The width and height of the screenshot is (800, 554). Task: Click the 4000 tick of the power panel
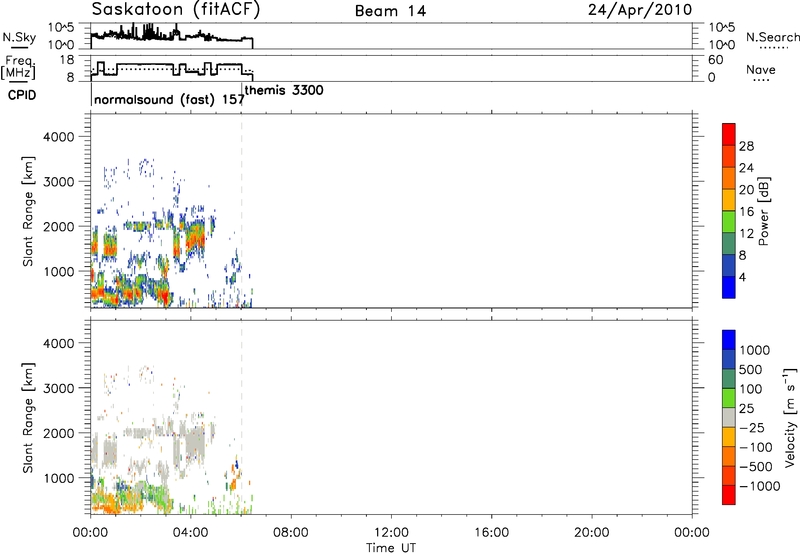point(59,137)
